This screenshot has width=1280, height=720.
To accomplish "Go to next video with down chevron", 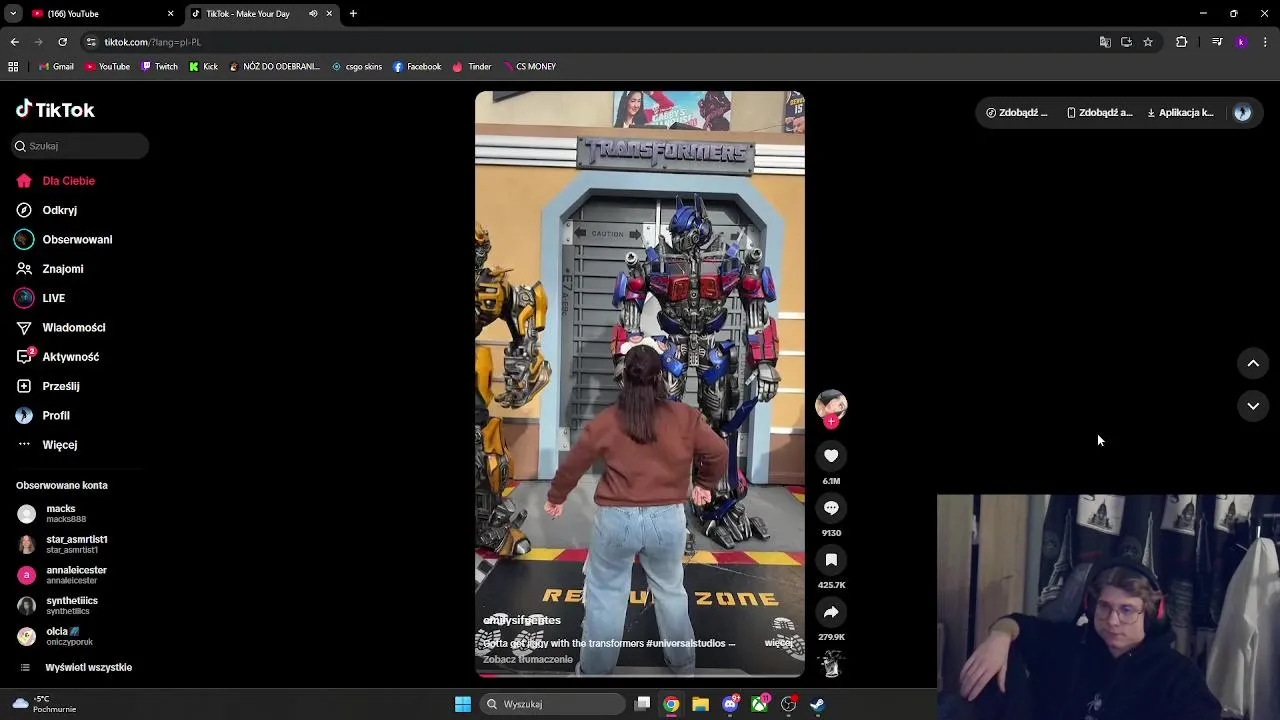I will tap(1253, 406).
